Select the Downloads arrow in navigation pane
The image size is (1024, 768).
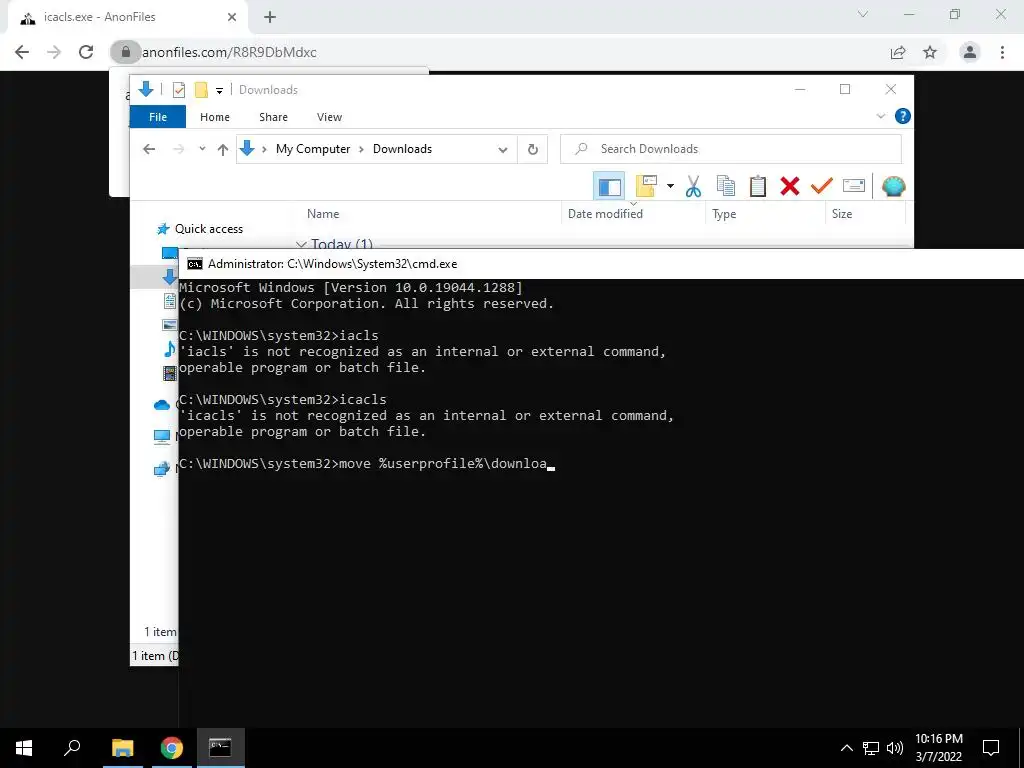[169, 276]
